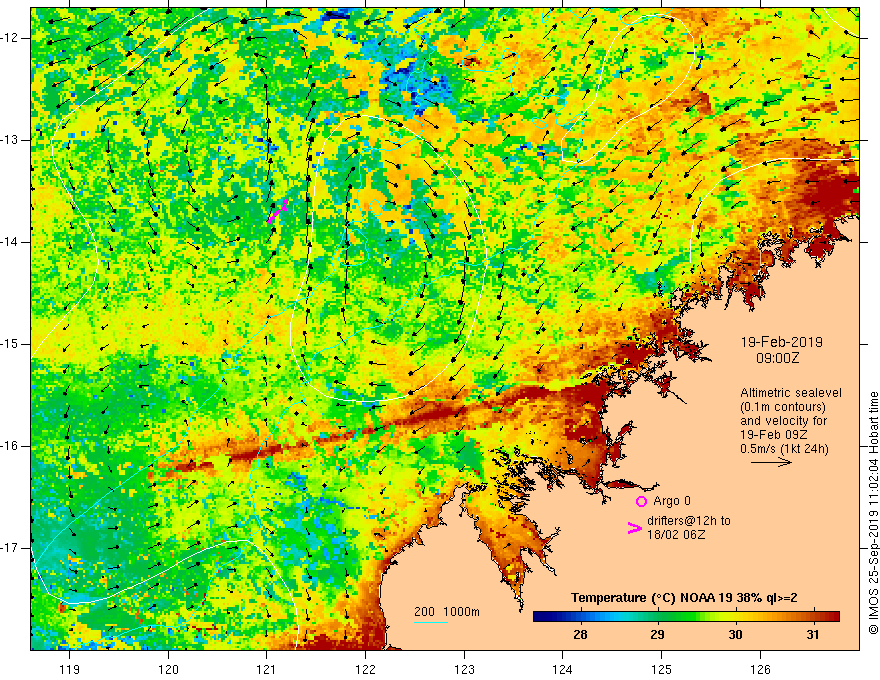The image size is (880, 680).
Task: Click latitude axis label -17
Action: pos(11,548)
